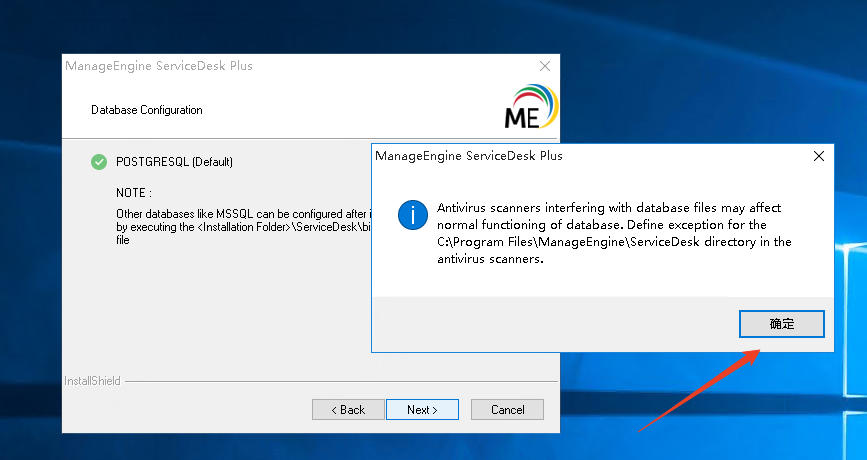
Task: Select the POSTGRESQL (Default) green check option
Action: tap(99, 162)
